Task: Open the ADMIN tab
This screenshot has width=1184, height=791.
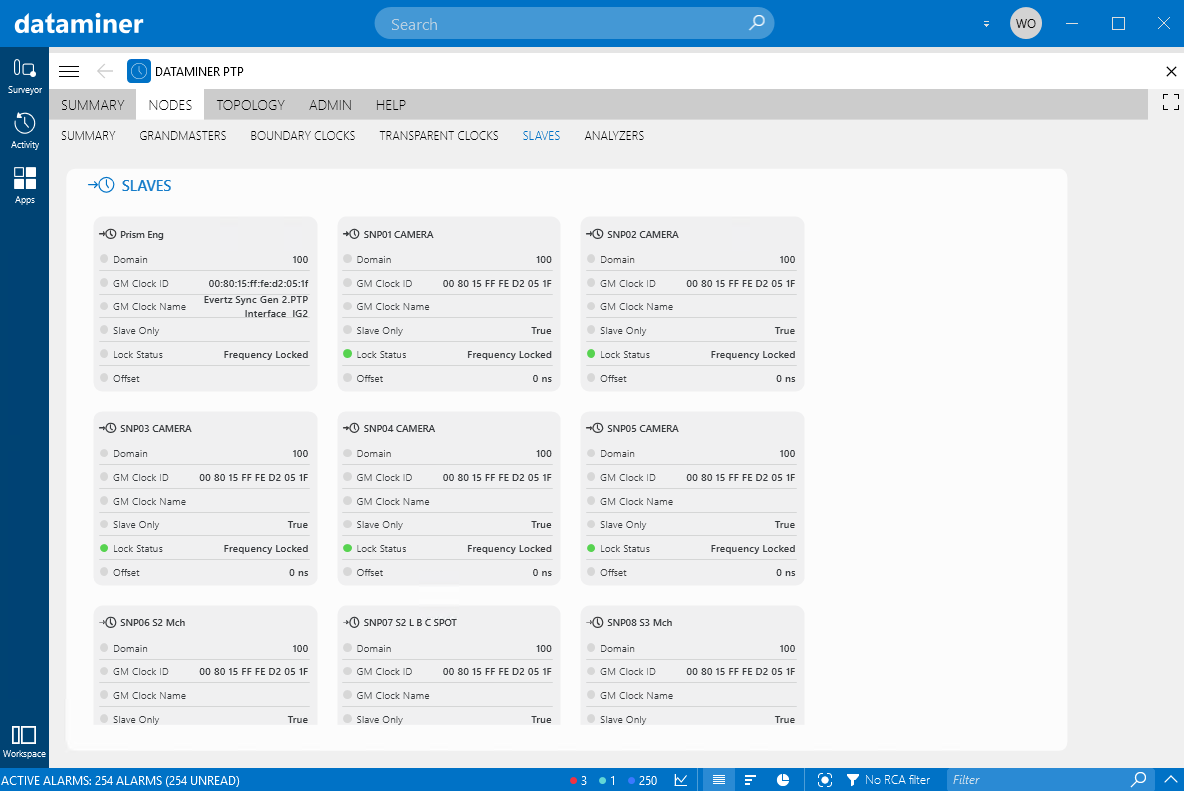Action: 330,105
